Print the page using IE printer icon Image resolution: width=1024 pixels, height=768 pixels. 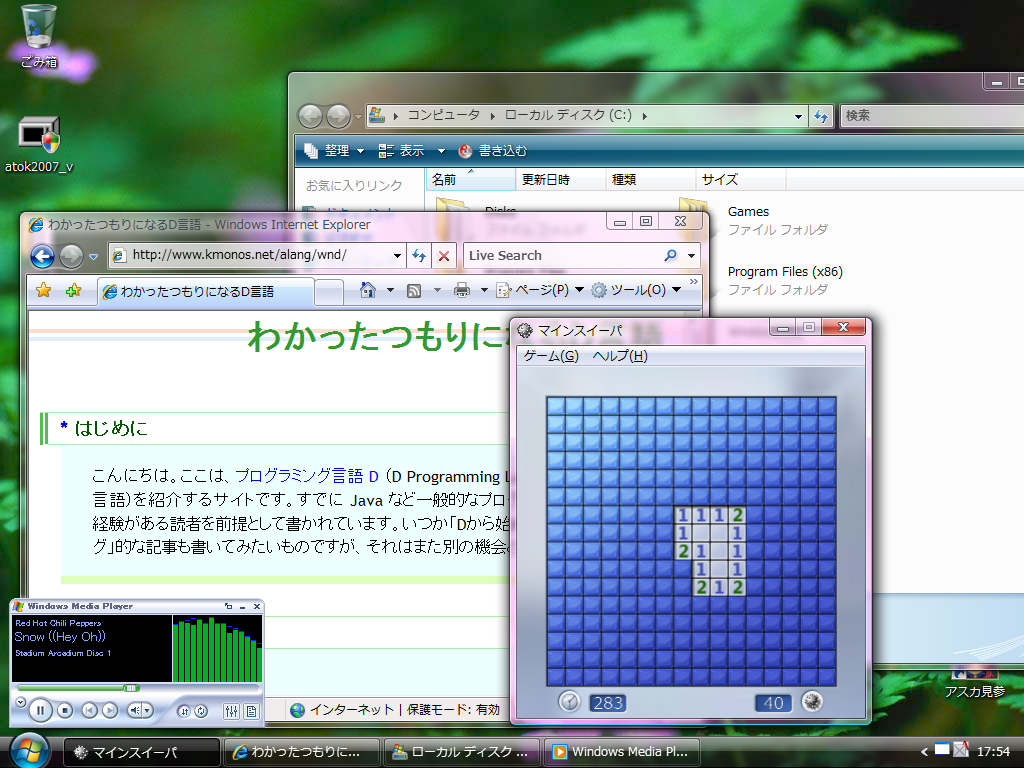point(462,290)
